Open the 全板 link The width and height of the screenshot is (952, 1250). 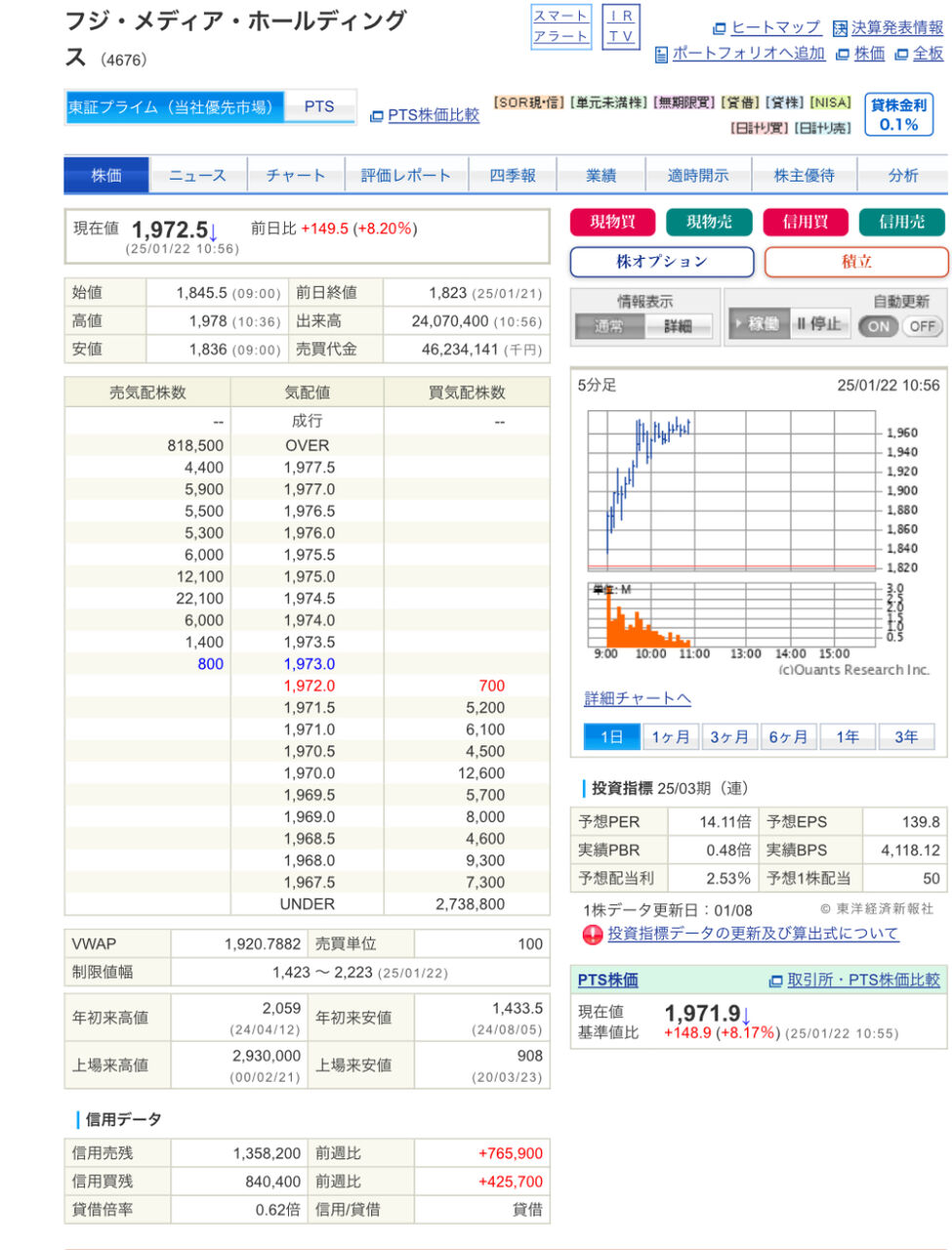coord(929,54)
